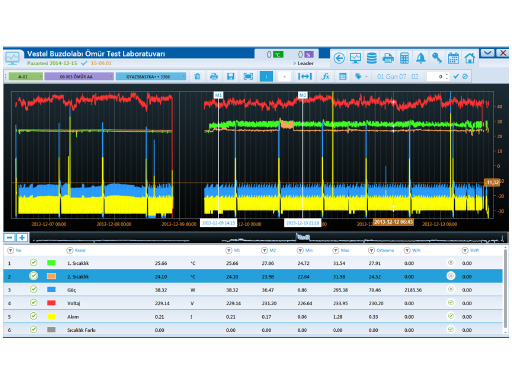512x384 pixels.
Task: Click the green °C indicator badge
Action: pyautogui.click(x=278, y=54)
